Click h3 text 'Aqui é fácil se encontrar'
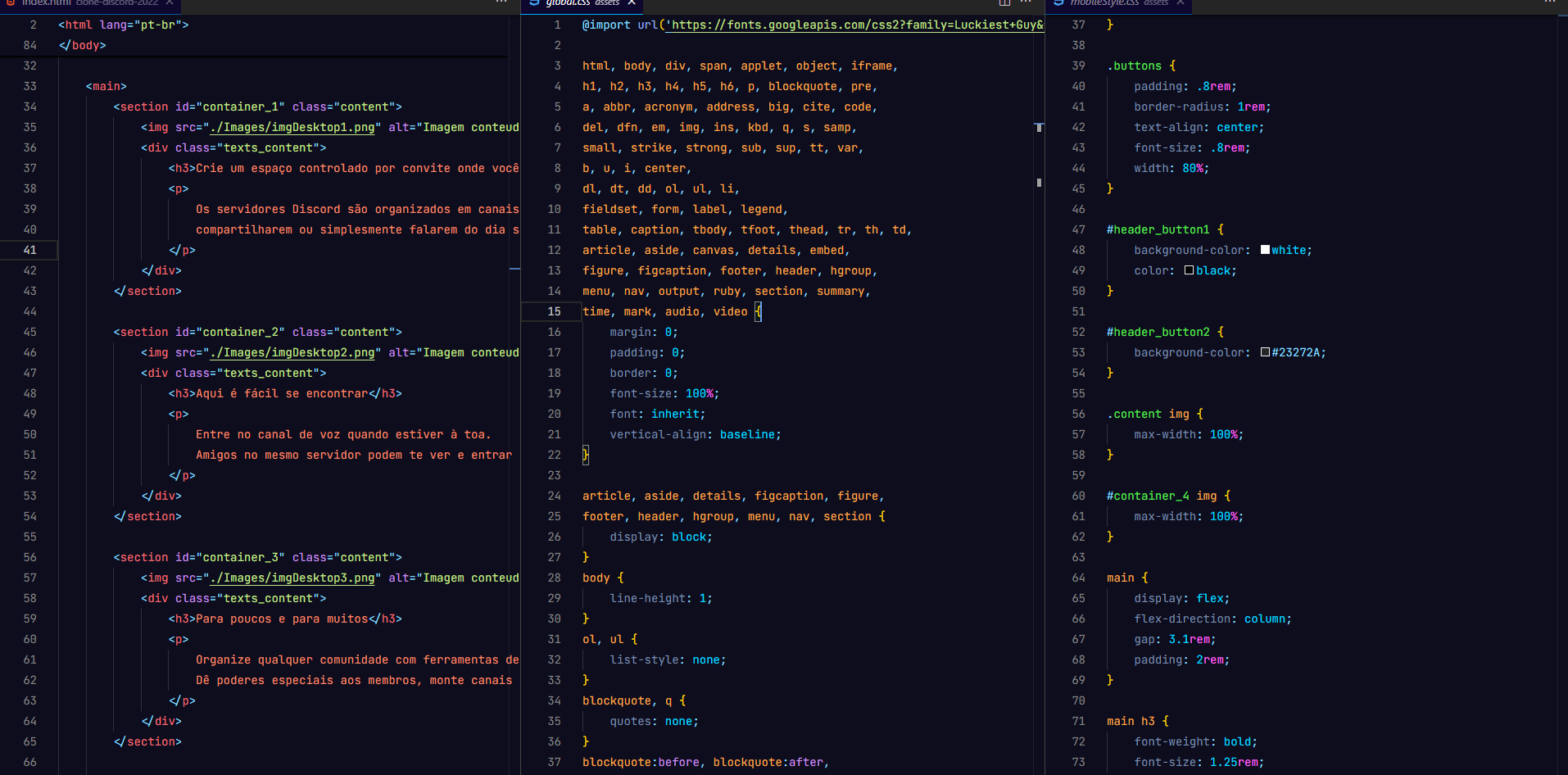 282,393
